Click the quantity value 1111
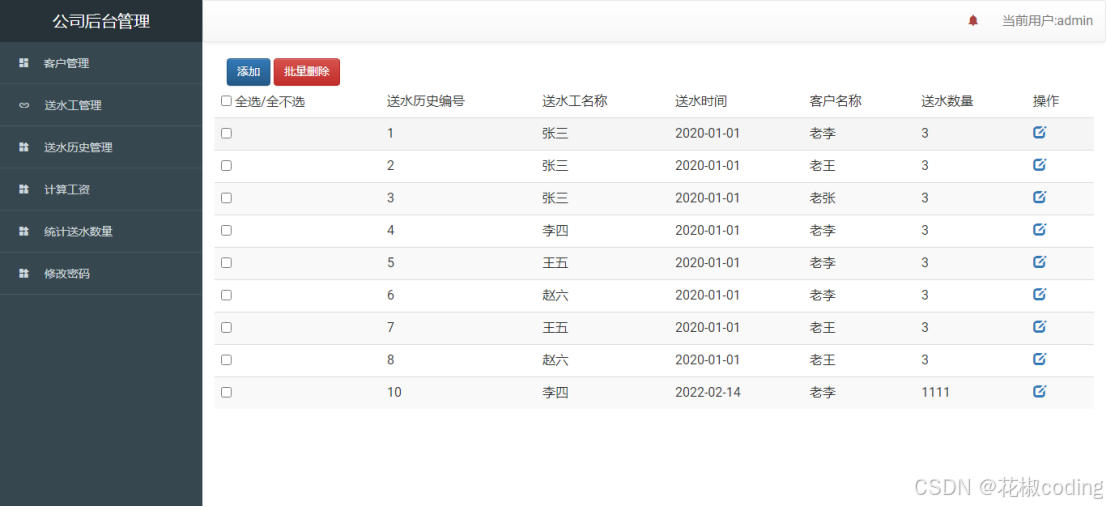 [x=935, y=392]
